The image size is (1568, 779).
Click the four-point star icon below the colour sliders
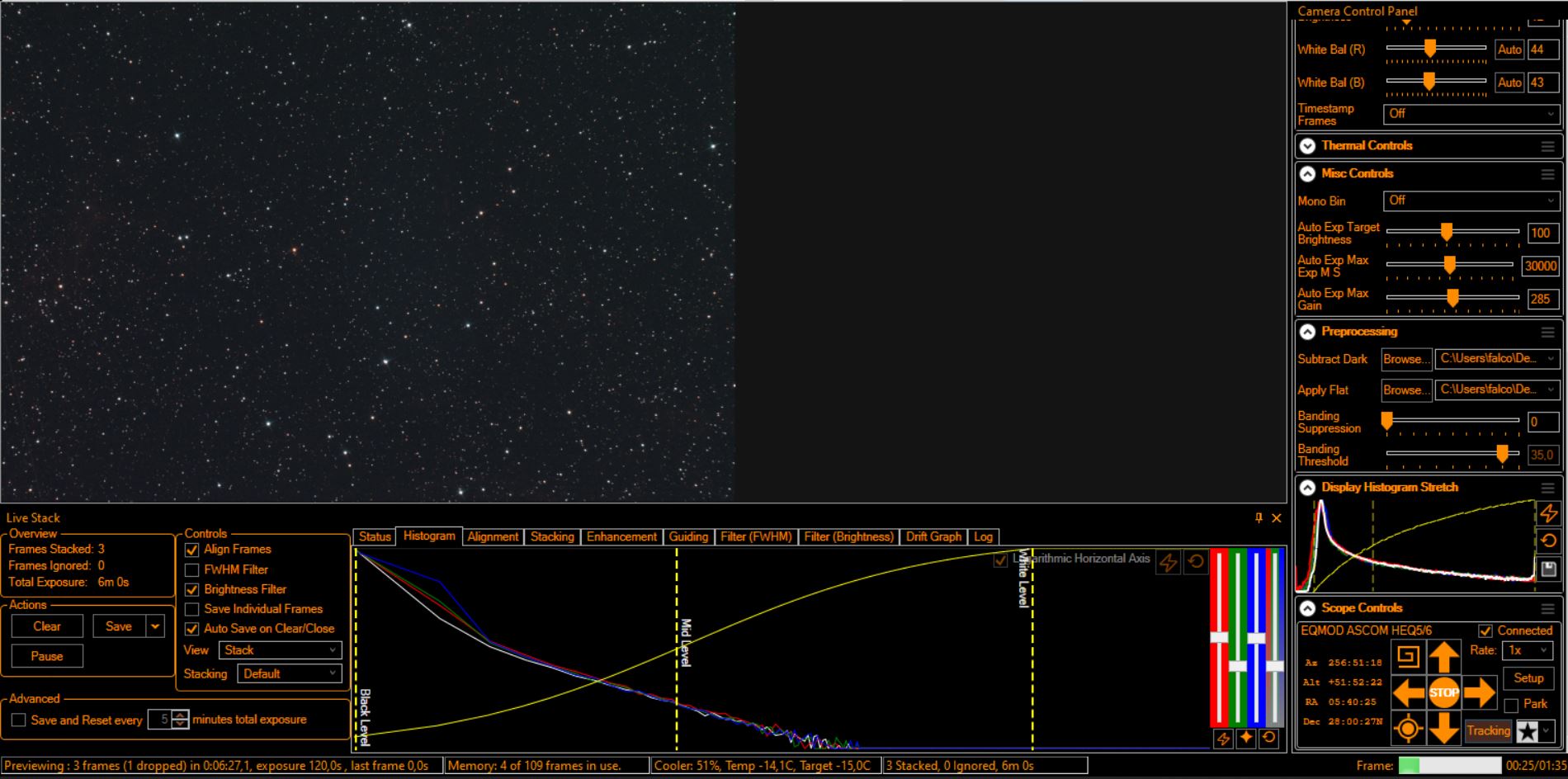coord(1246,739)
